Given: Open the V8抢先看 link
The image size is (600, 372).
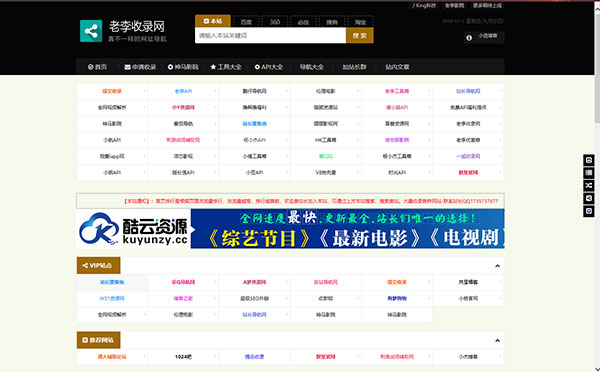Looking at the screenshot, I should (326, 173).
